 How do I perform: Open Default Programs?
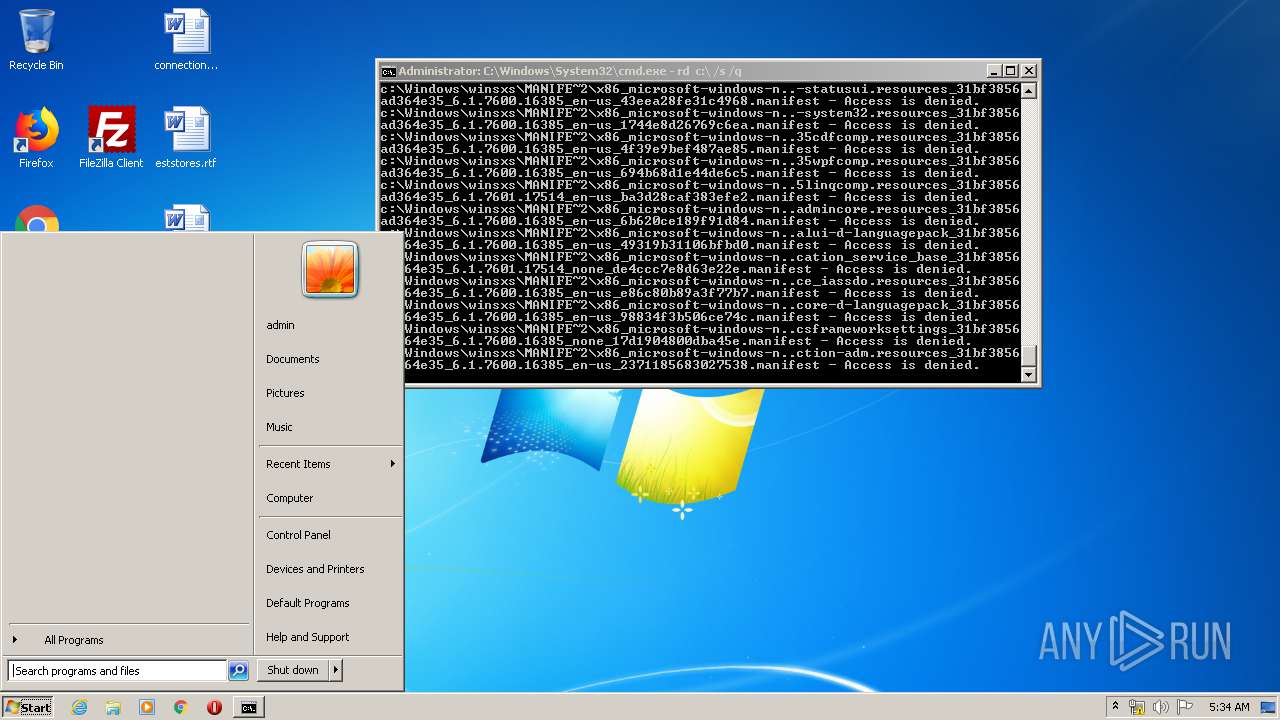tap(307, 603)
